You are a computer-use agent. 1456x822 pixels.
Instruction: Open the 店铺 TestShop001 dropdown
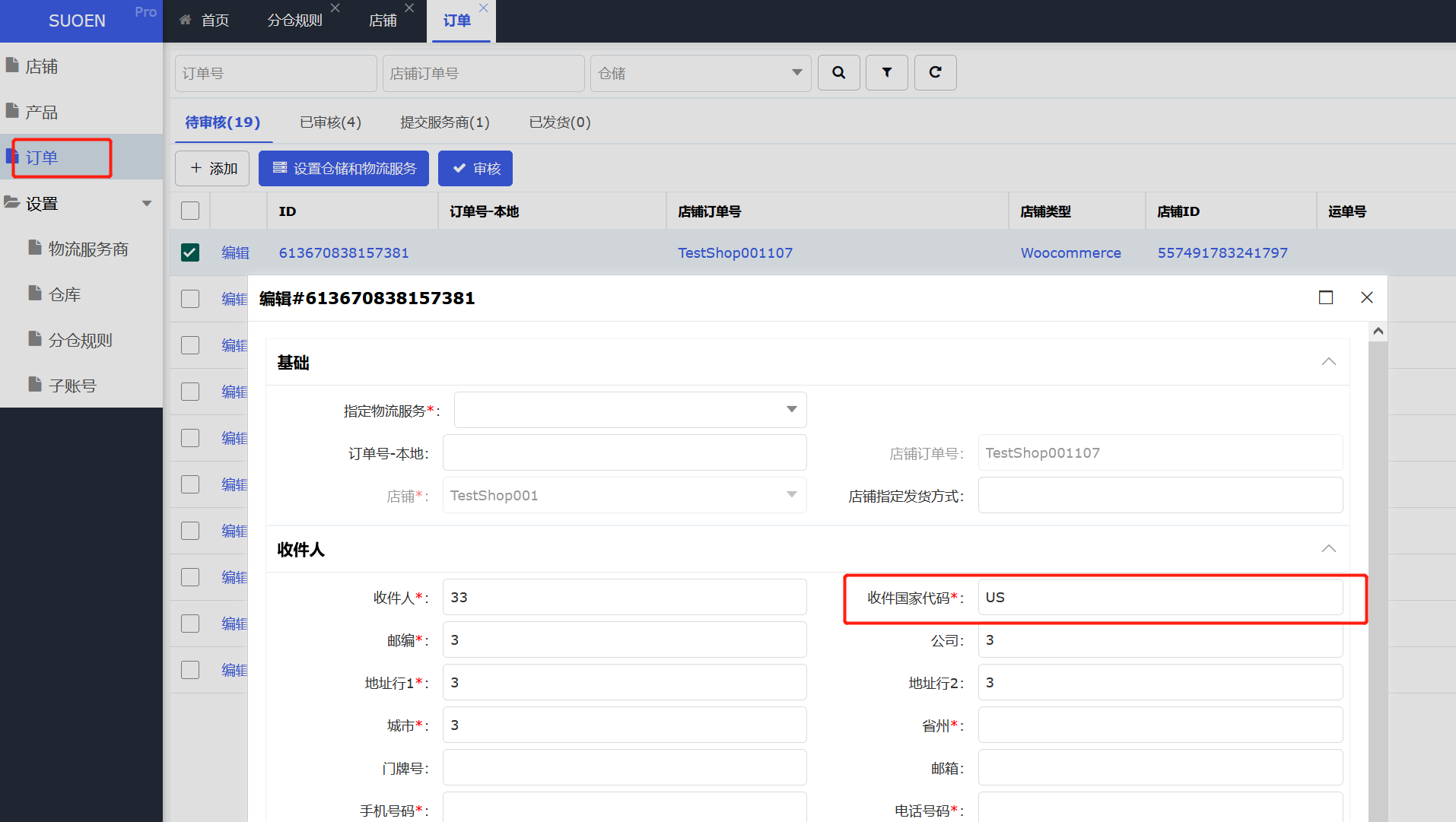625,495
